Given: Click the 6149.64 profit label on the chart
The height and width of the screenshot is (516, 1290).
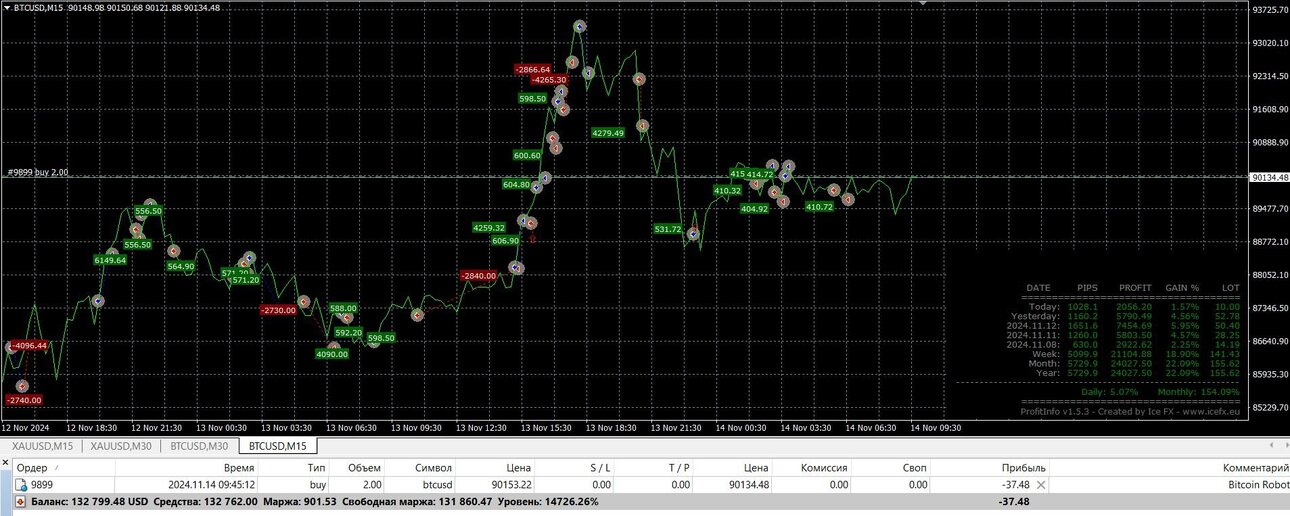Looking at the screenshot, I should [110, 260].
